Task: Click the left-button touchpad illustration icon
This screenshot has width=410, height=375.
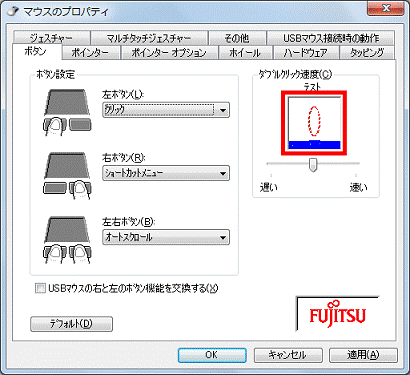Action: click(68, 112)
